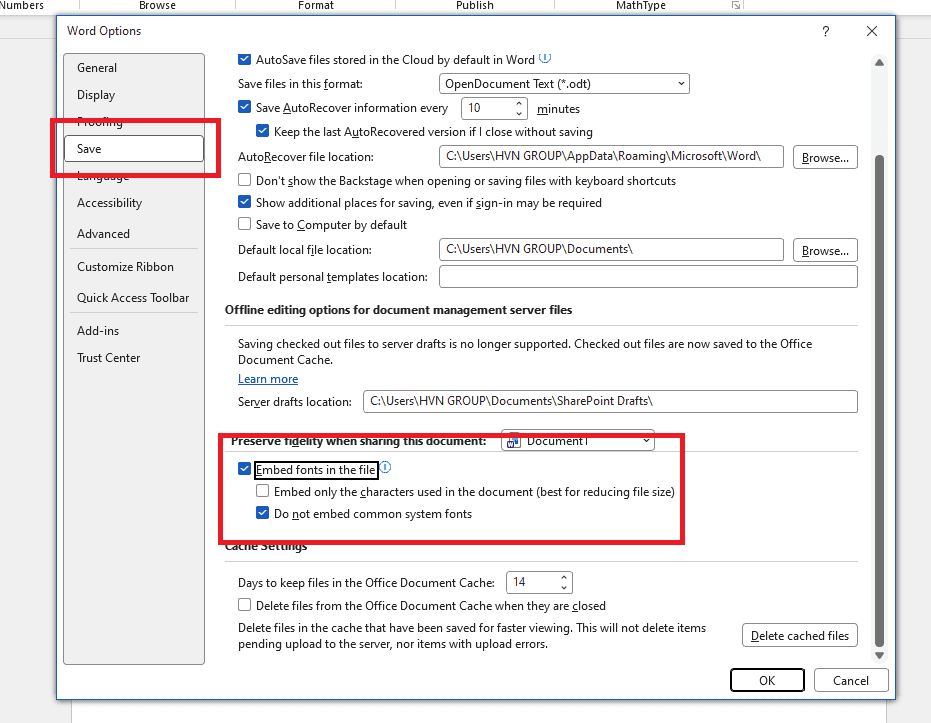Viewport: 931px width, 723px height.
Task: Click the scrollbar down arrow in options pane
Action: click(879, 655)
